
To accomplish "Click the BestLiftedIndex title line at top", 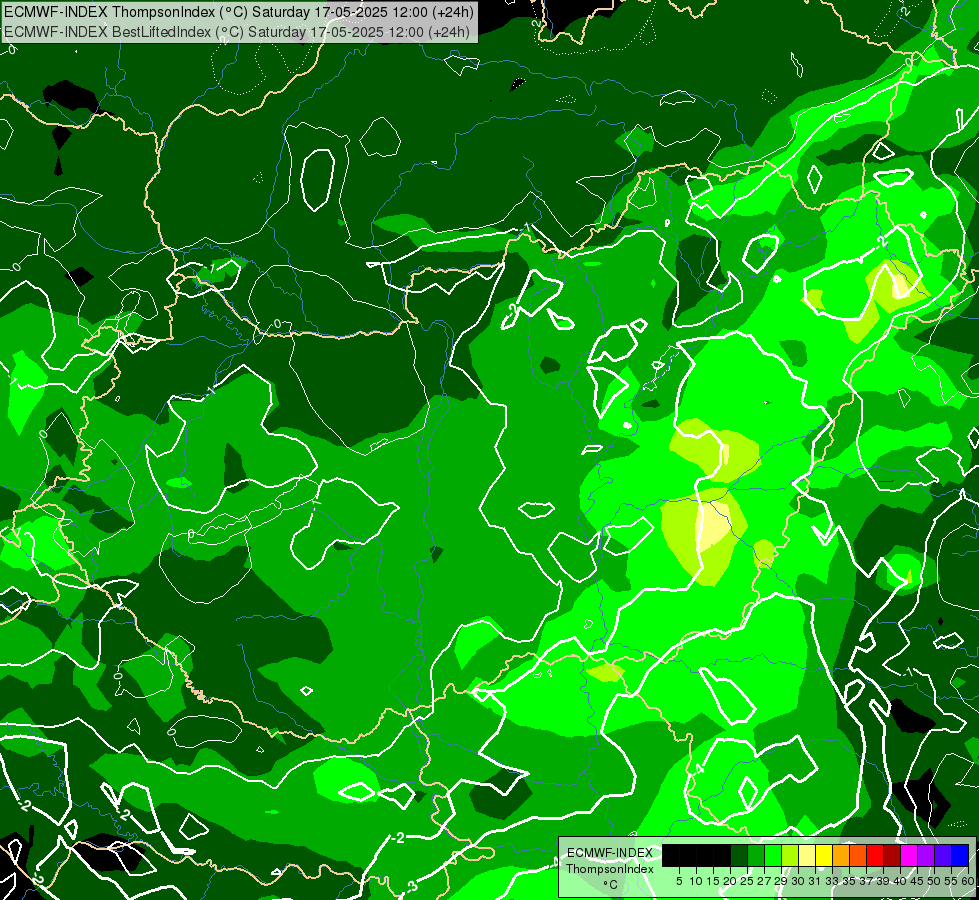I will [x=237, y=32].
